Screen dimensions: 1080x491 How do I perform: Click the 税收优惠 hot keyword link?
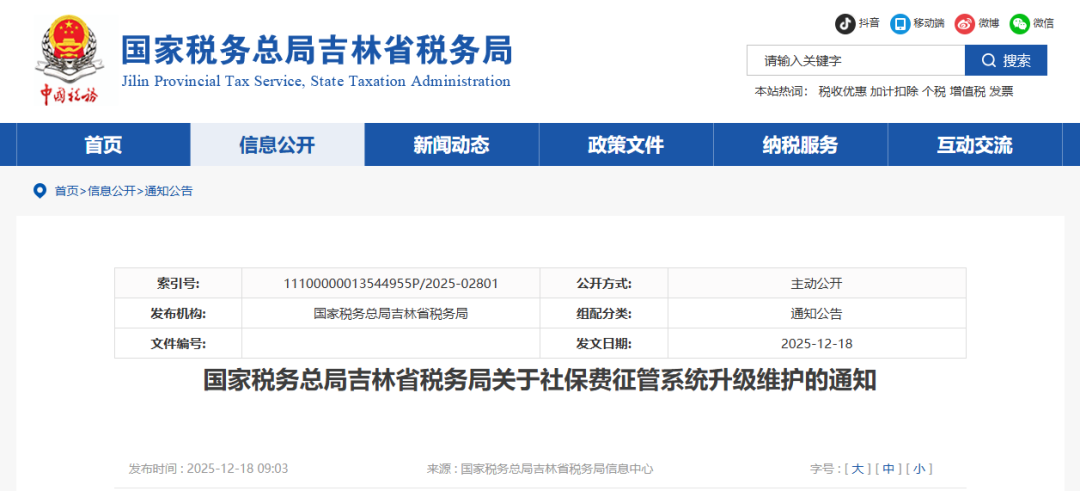pyautogui.click(x=842, y=91)
